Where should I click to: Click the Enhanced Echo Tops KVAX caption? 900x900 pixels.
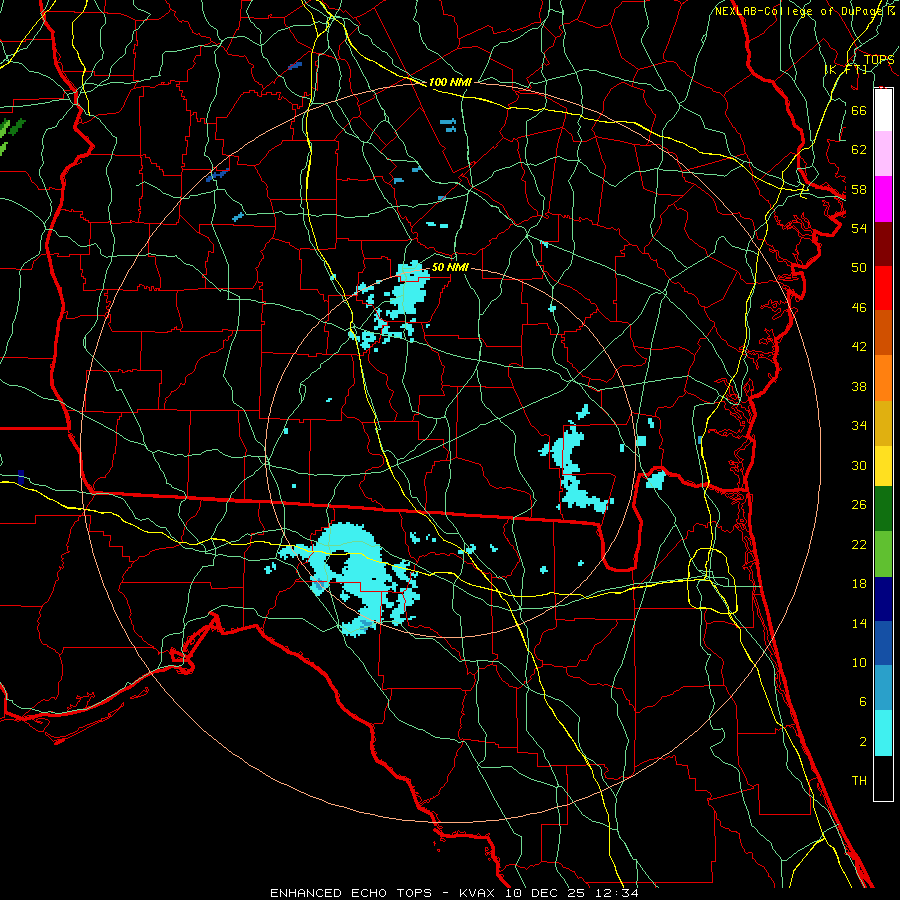click(x=453, y=893)
